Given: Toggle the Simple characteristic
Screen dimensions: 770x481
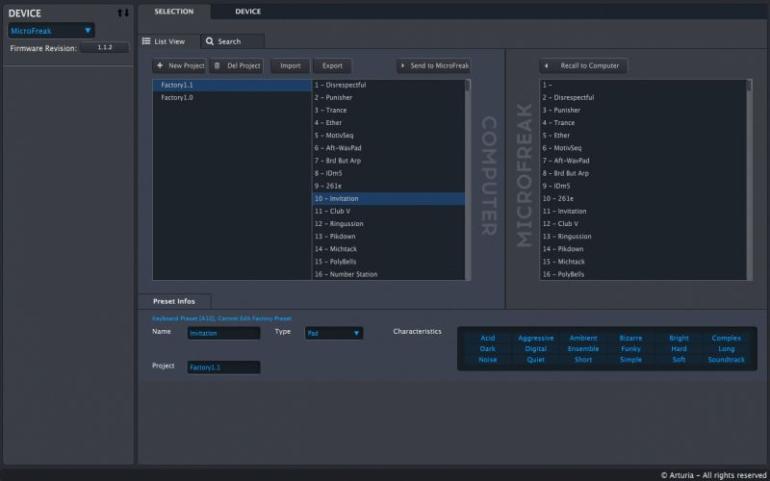Looking at the screenshot, I should [631, 360].
